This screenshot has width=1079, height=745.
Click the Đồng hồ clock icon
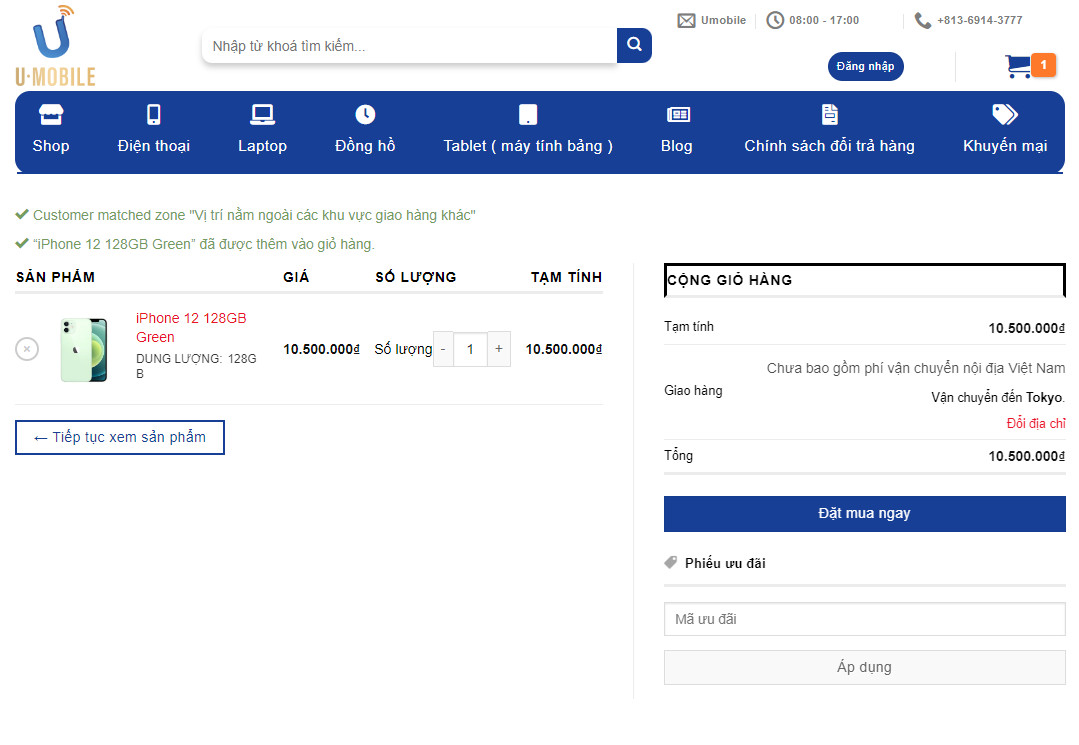[365, 114]
